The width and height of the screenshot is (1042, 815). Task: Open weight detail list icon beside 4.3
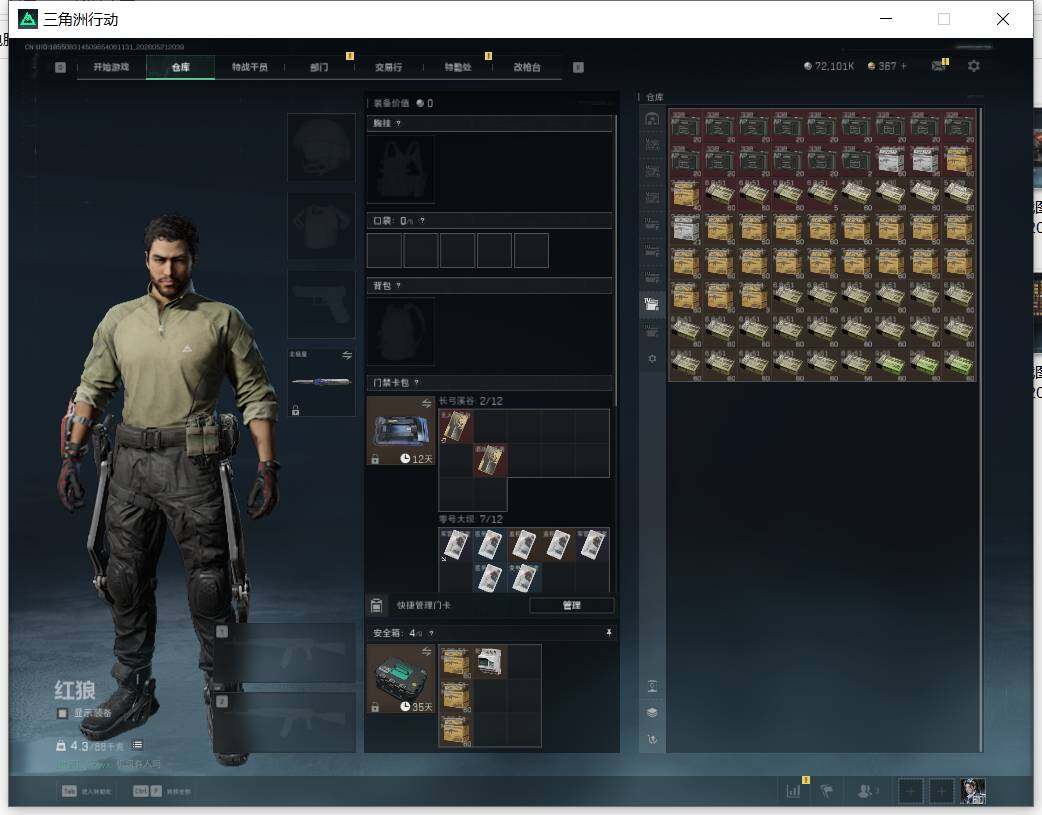pos(137,745)
